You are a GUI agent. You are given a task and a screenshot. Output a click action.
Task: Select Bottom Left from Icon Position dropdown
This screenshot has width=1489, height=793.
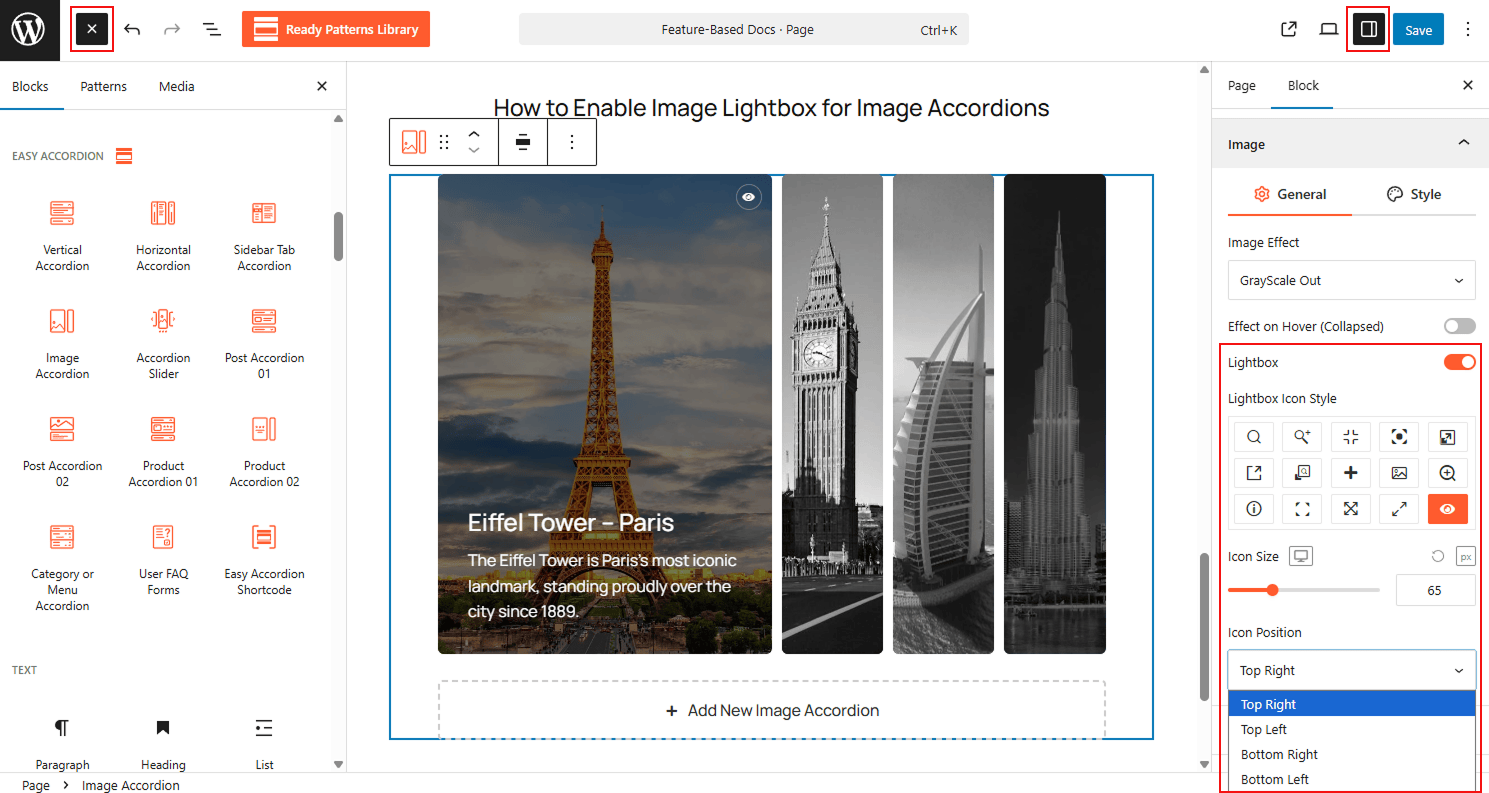(x=1274, y=778)
